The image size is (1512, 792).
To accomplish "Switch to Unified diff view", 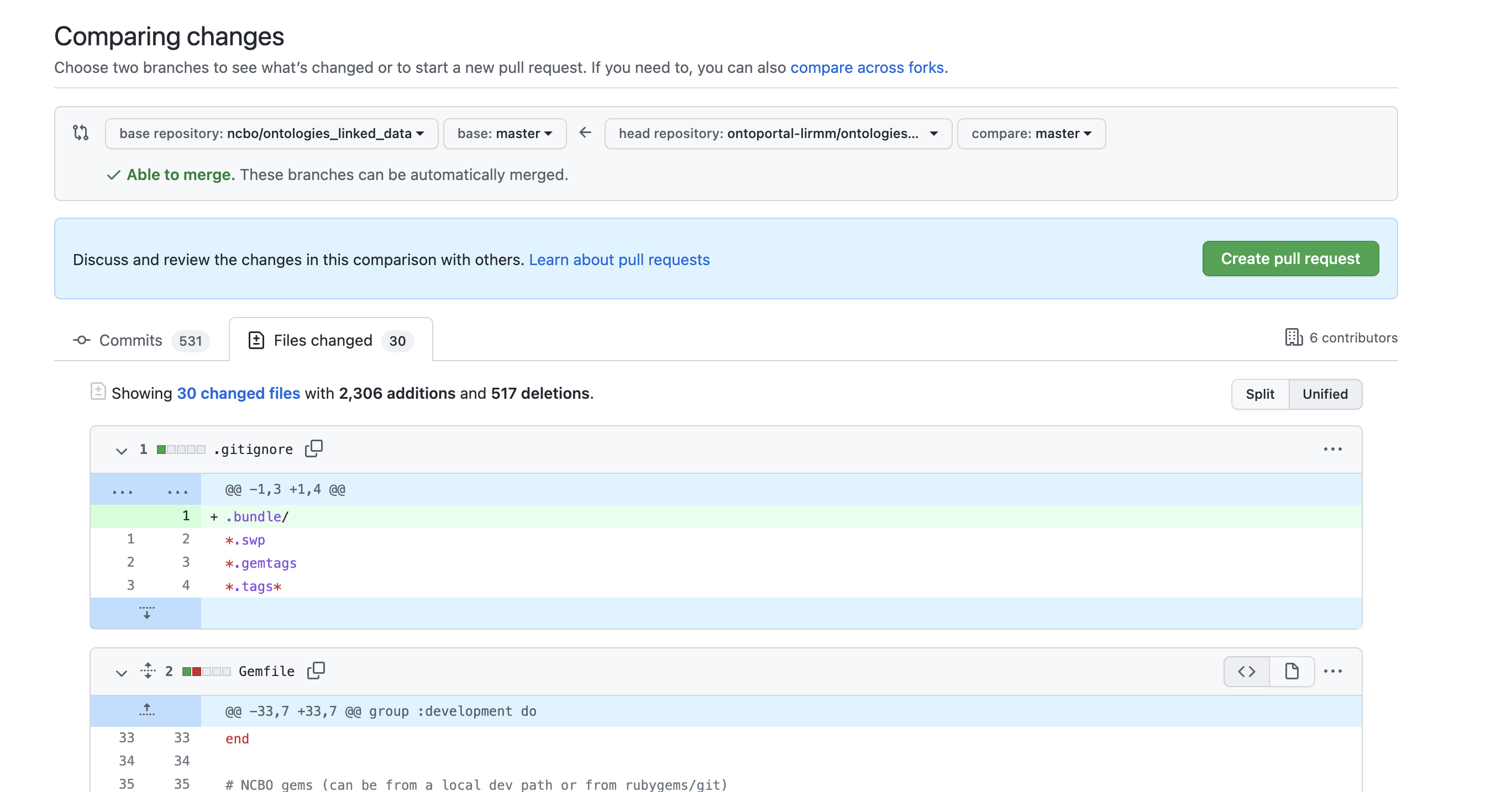I will coord(1325,394).
